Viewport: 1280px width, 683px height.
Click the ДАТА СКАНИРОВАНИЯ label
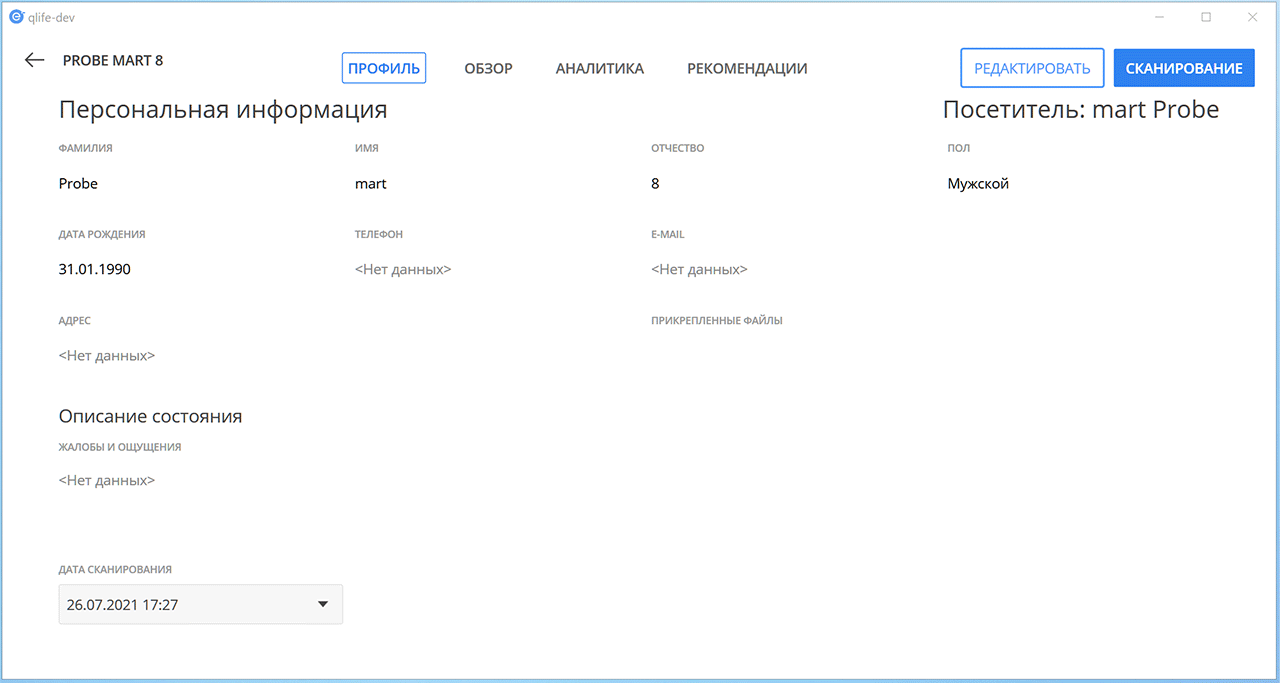115,570
